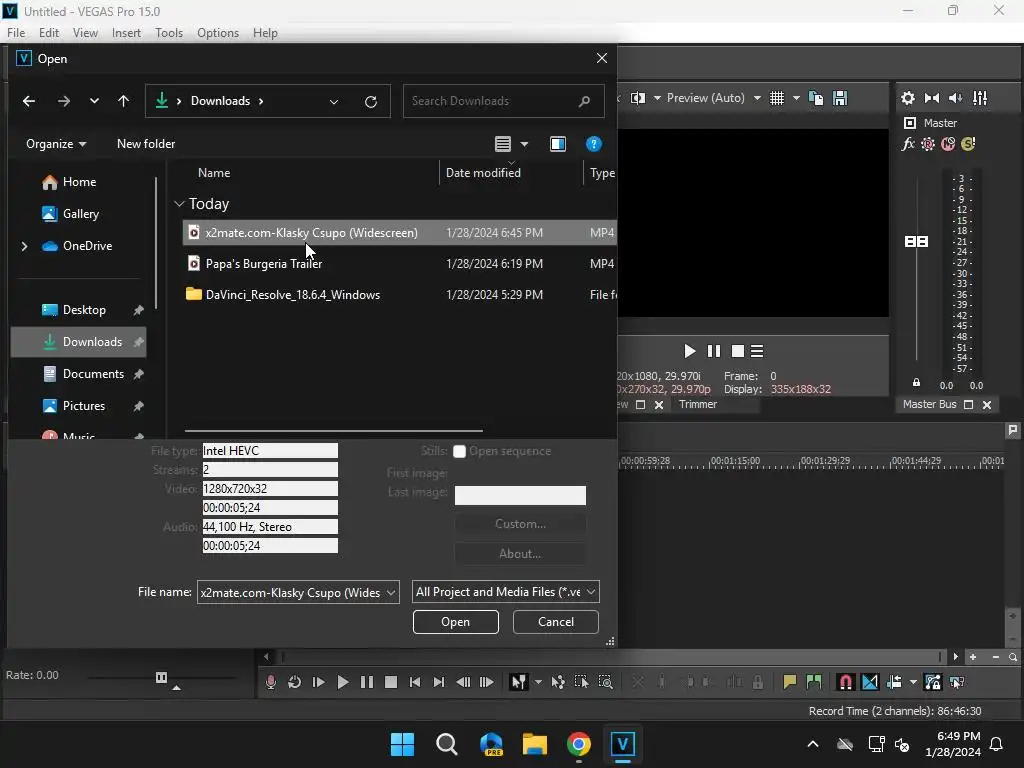Step to previous frame
This screenshot has height=768, width=1024.
click(x=463, y=682)
